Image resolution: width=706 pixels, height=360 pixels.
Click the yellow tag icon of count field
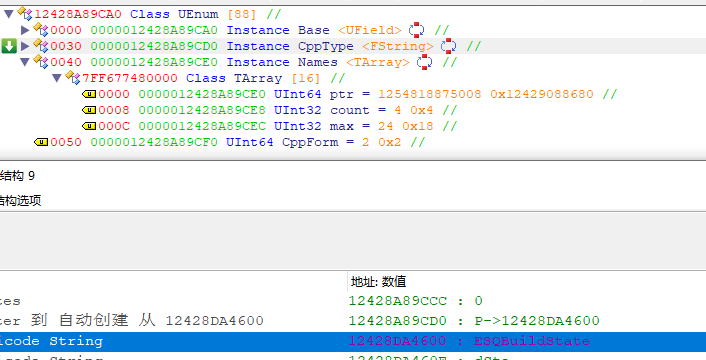[89, 110]
